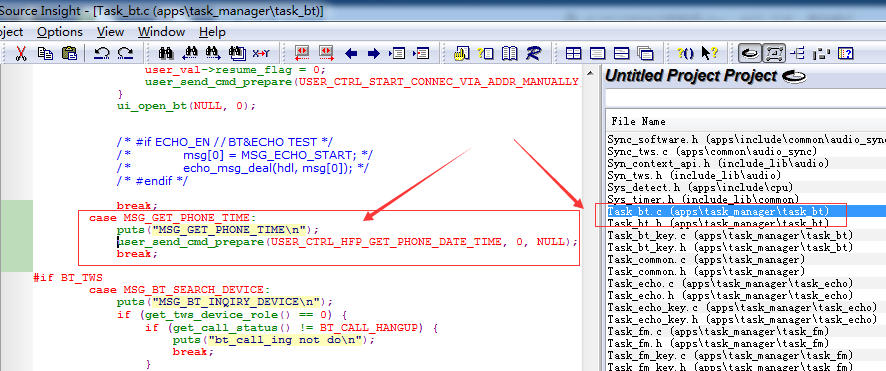886x371 pixels.
Task: Go back with the blue left arrow
Action: [351, 54]
